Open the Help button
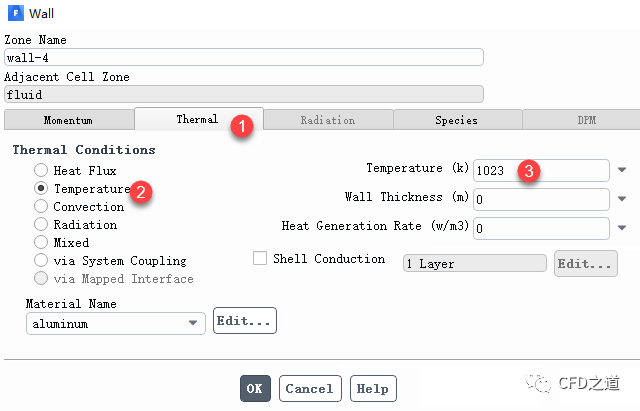 tap(372, 388)
